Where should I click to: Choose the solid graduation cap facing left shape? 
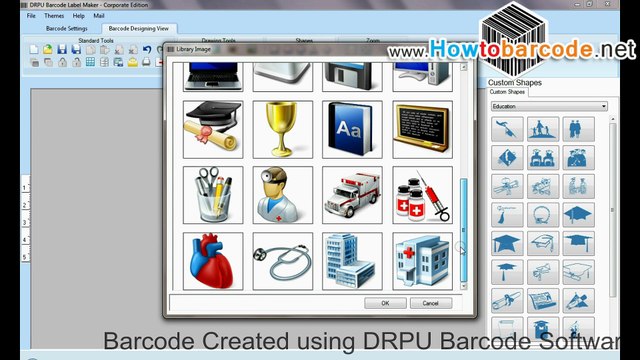tap(507, 243)
